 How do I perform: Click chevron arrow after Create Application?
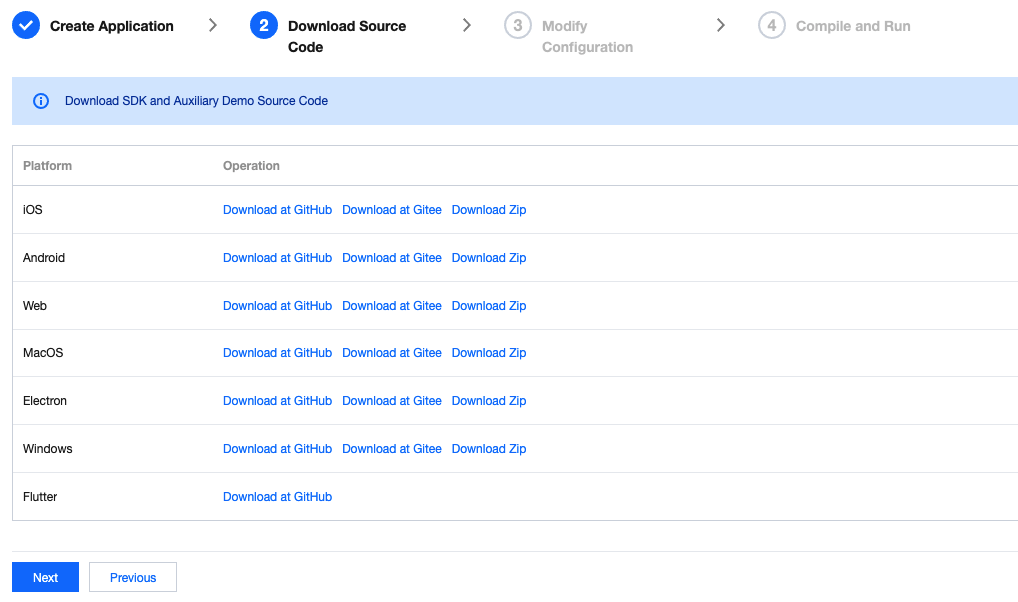tap(212, 25)
